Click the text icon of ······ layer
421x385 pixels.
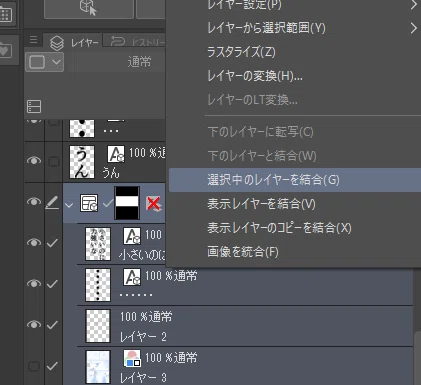[x=132, y=277]
